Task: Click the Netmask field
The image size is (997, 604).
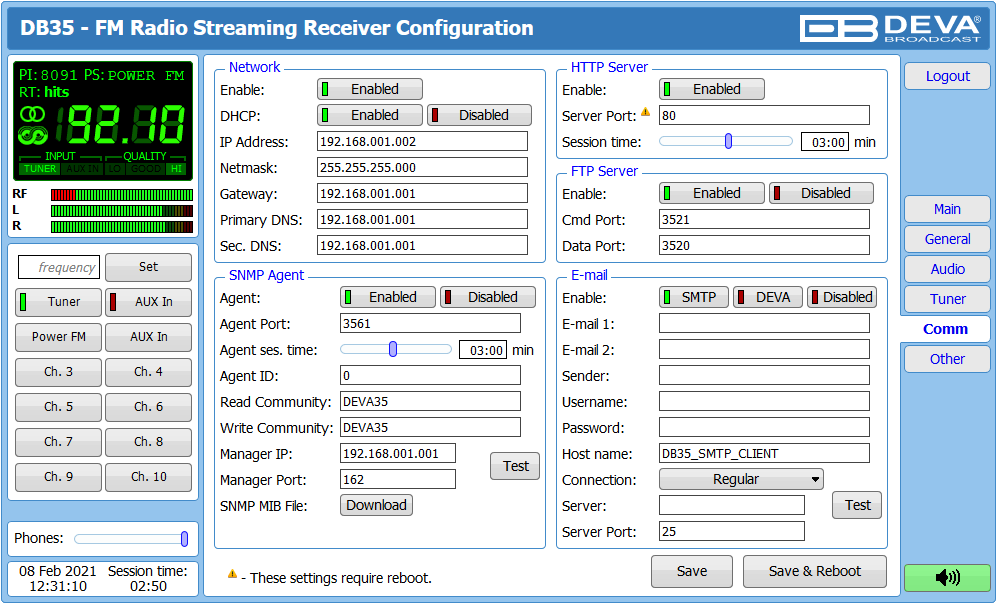Action: click(x=422, y=167)
